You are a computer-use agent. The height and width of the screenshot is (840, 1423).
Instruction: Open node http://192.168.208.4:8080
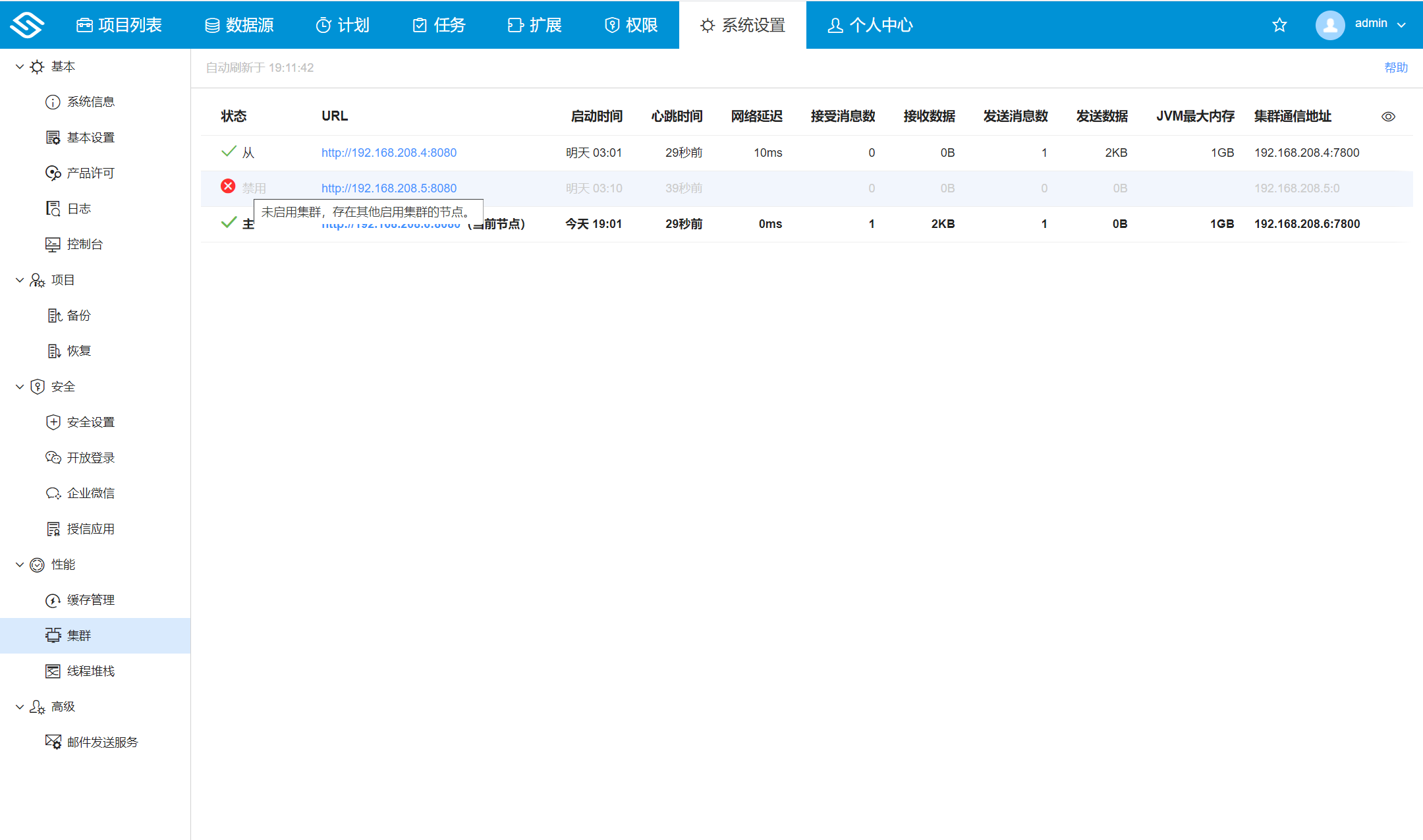pyautogui.click(x=389, y=152)
